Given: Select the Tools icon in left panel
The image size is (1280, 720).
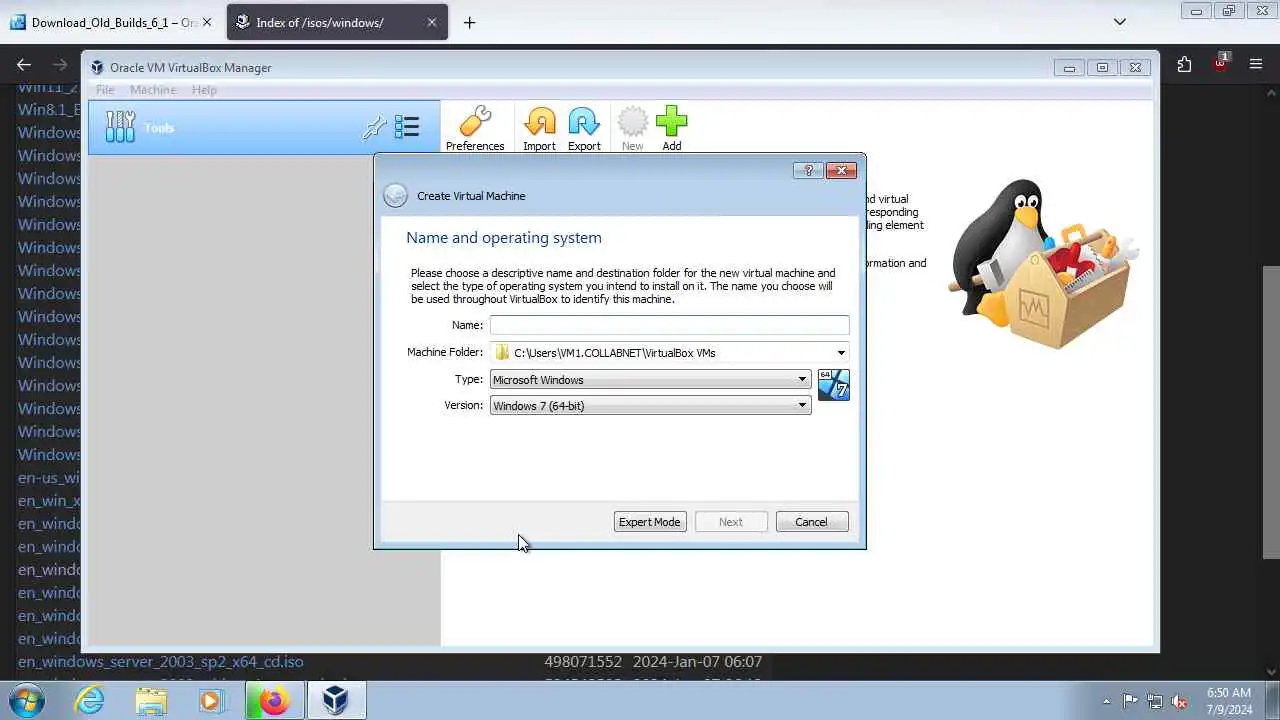Looking at the screenshot, I should click(120, 127).
